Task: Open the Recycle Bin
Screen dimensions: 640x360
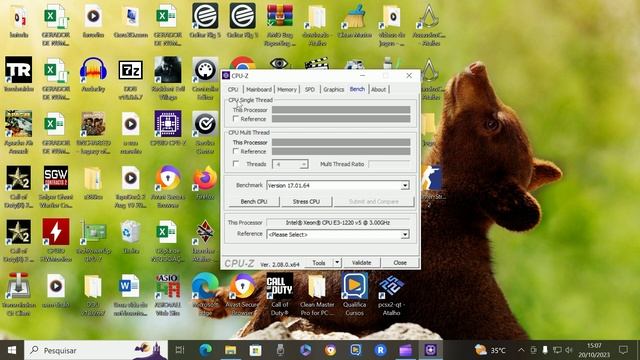Action: [x=131, y=237]
